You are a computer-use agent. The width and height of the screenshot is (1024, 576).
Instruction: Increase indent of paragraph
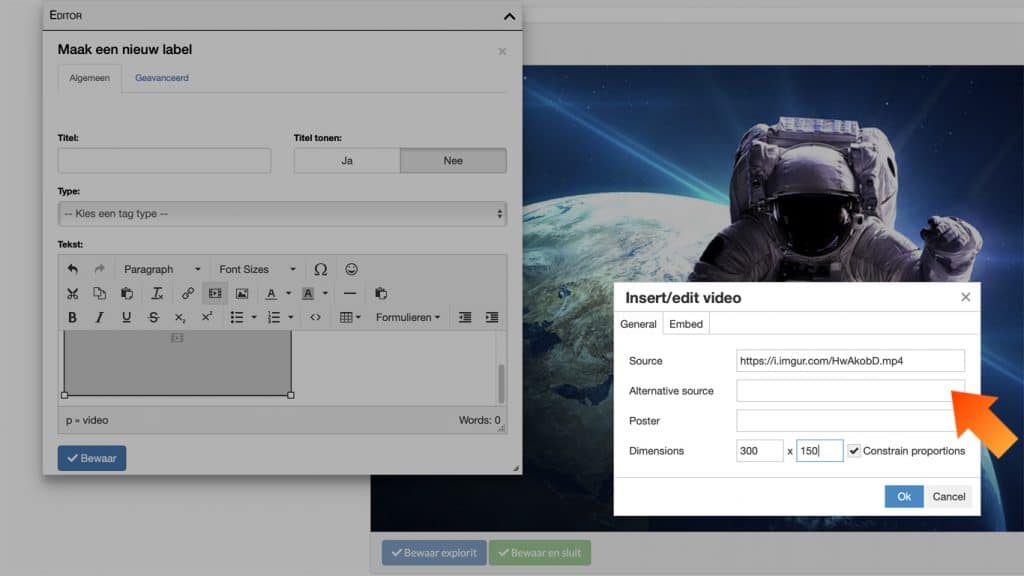(492, 317)
